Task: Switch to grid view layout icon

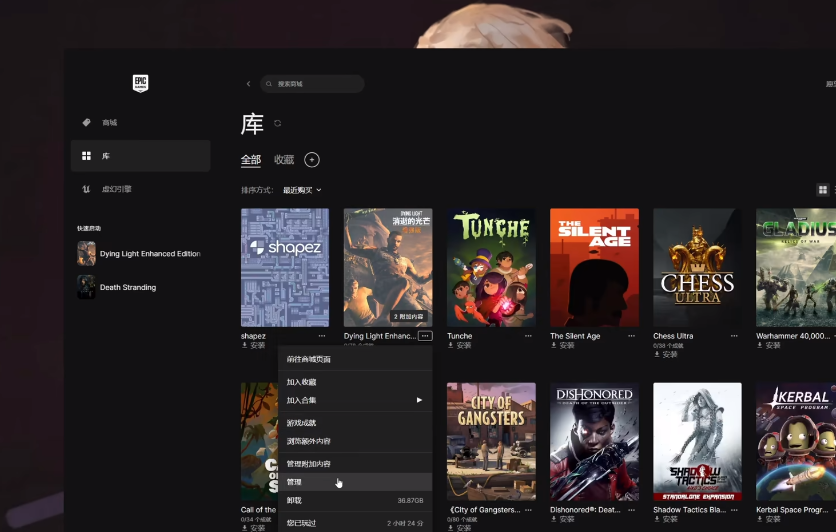Action: click(823, 189)
